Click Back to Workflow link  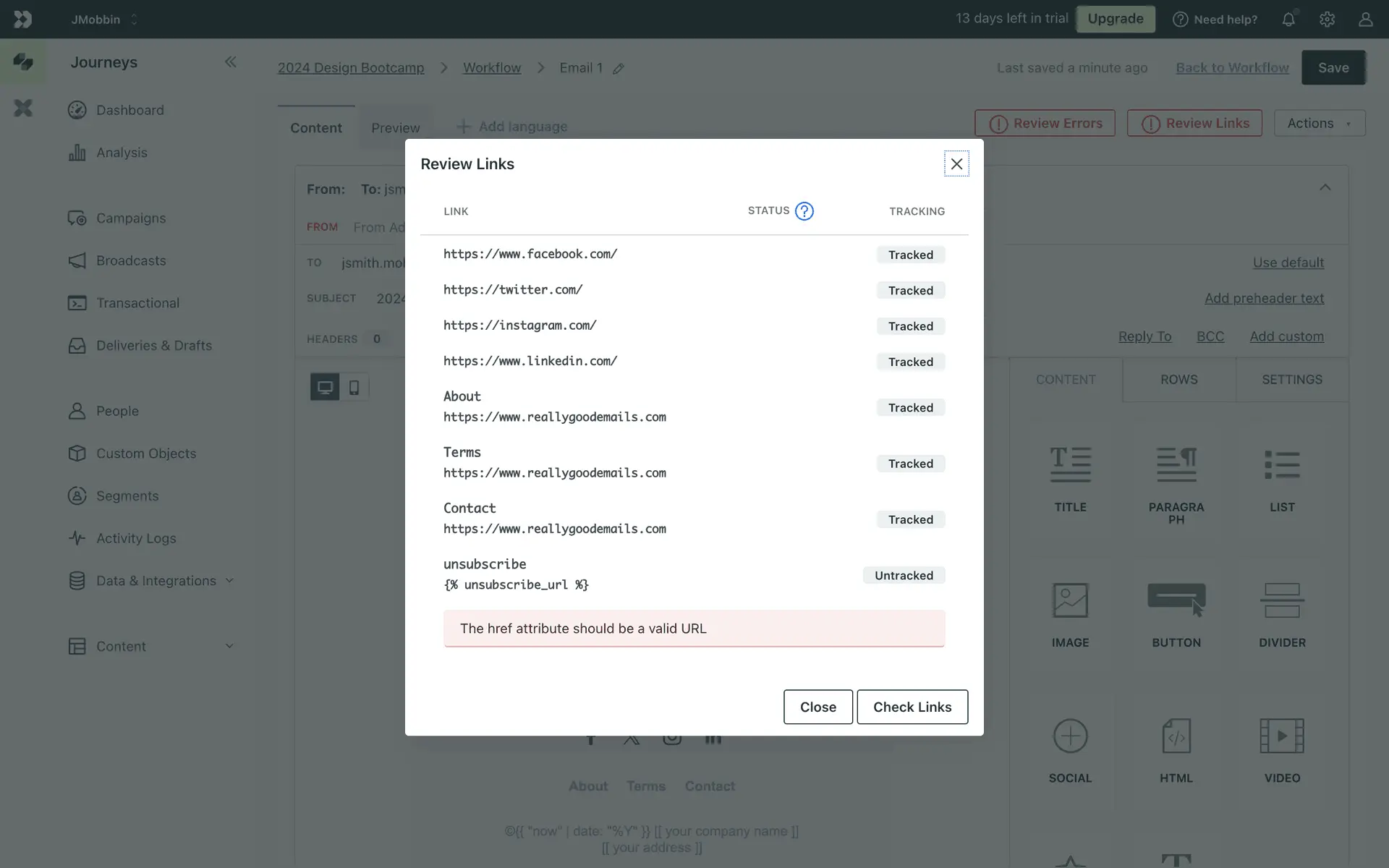tap(1232, 68)
